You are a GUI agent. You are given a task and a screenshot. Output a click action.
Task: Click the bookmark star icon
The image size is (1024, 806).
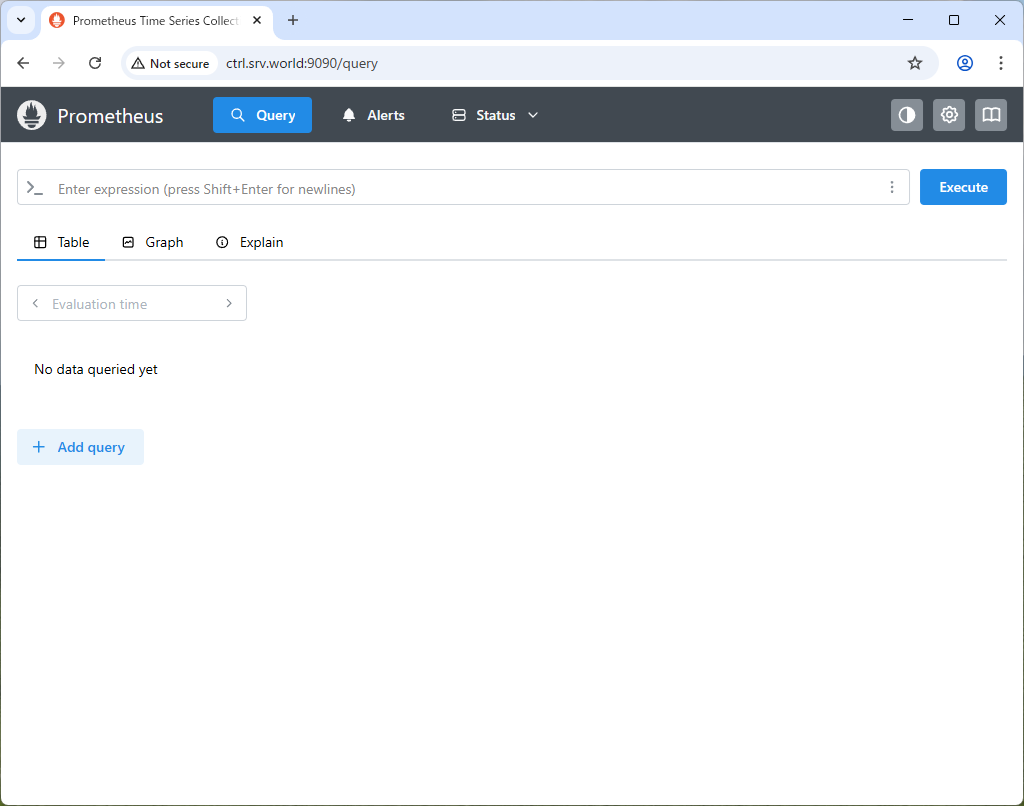tap(915, 63)
